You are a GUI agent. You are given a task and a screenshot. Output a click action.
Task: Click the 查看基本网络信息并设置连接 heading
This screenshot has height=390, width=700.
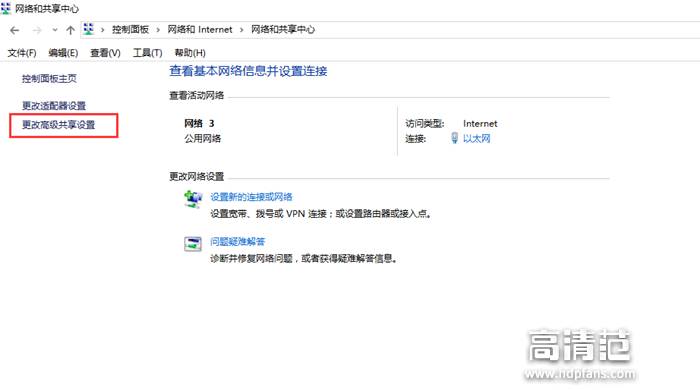[x=248, y=71]
